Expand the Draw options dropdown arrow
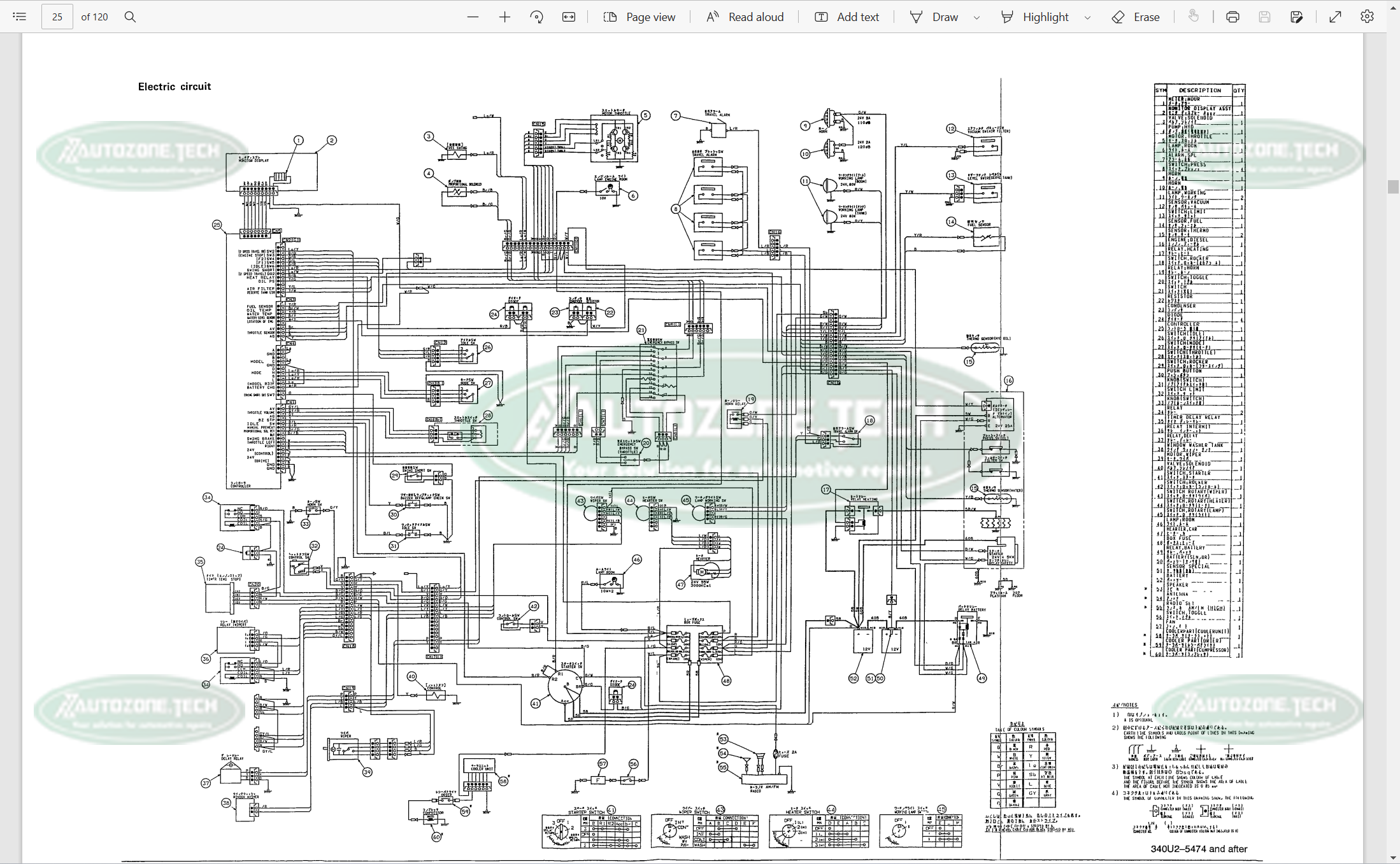 click(x=976, y=18)
